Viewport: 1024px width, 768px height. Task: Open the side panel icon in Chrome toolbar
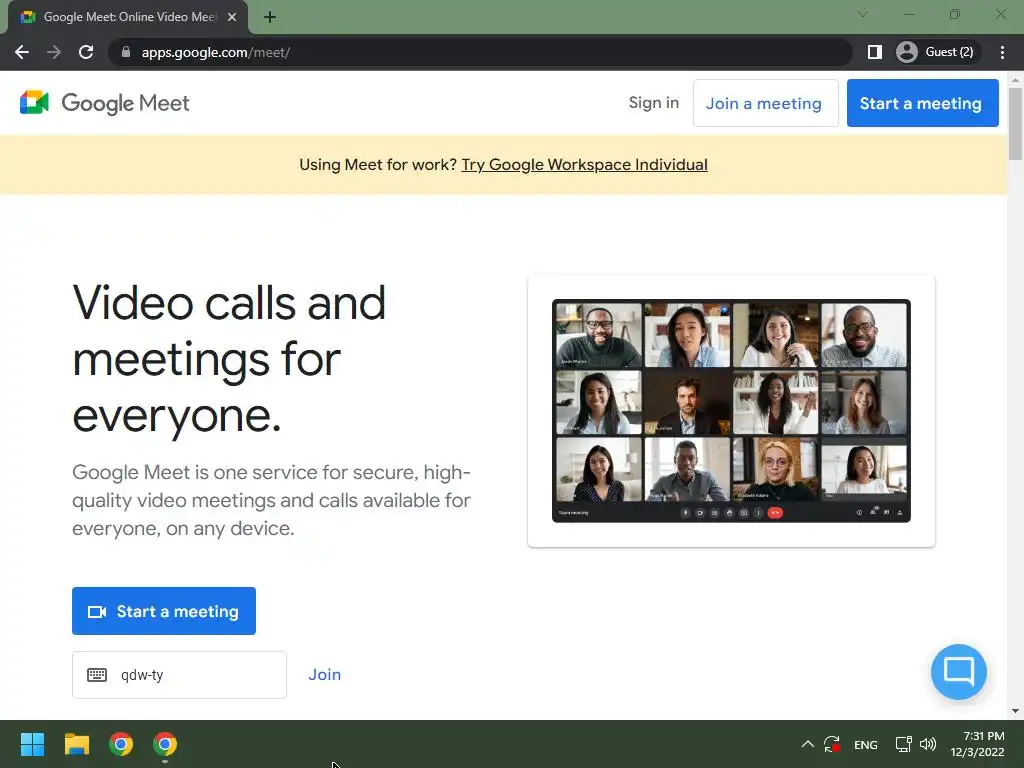click(x=874, y=52)
